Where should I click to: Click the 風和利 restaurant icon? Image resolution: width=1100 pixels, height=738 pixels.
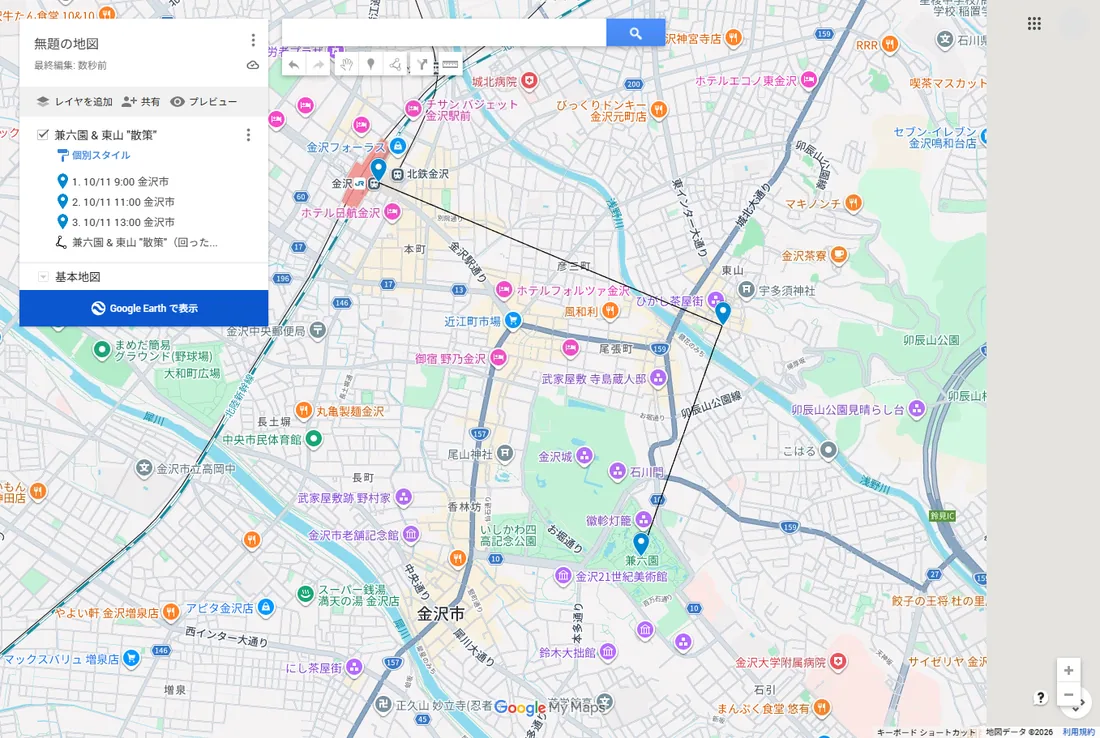pos(610,311)
